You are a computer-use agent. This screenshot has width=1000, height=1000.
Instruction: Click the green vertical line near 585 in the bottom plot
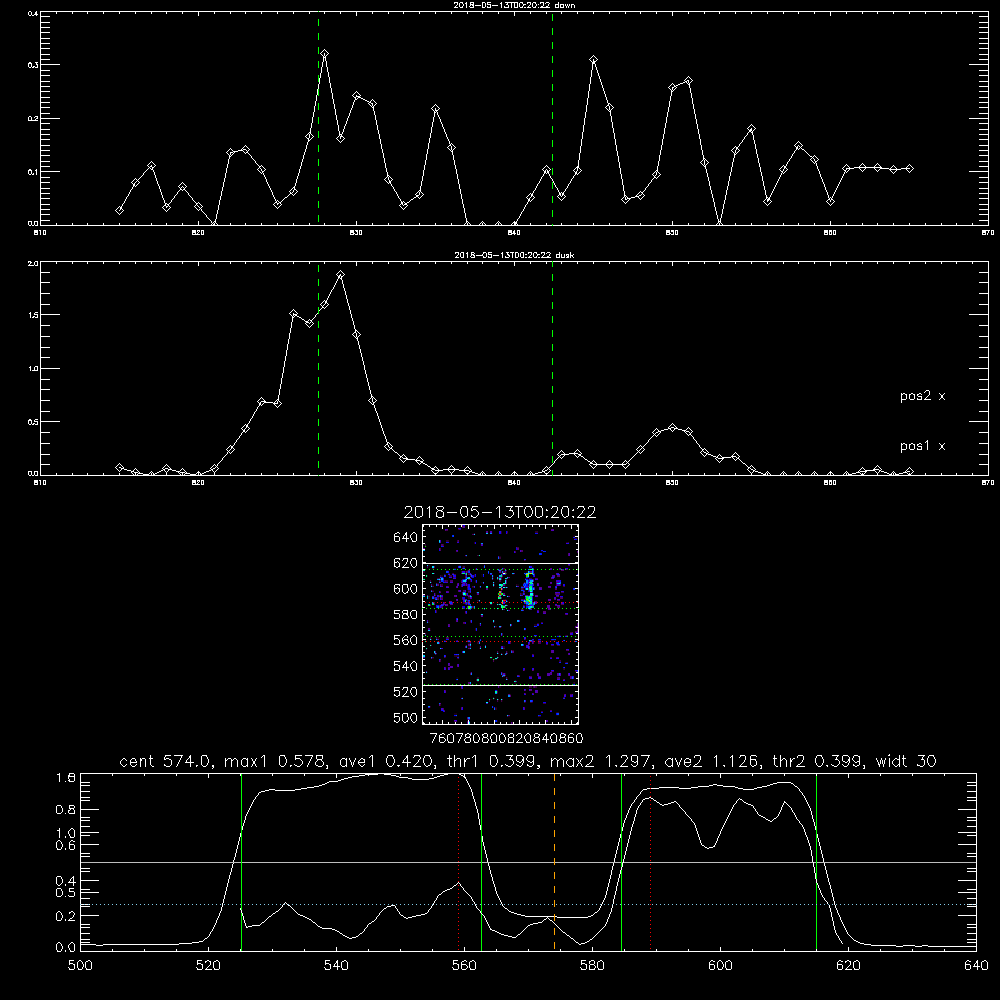(621, 861)
